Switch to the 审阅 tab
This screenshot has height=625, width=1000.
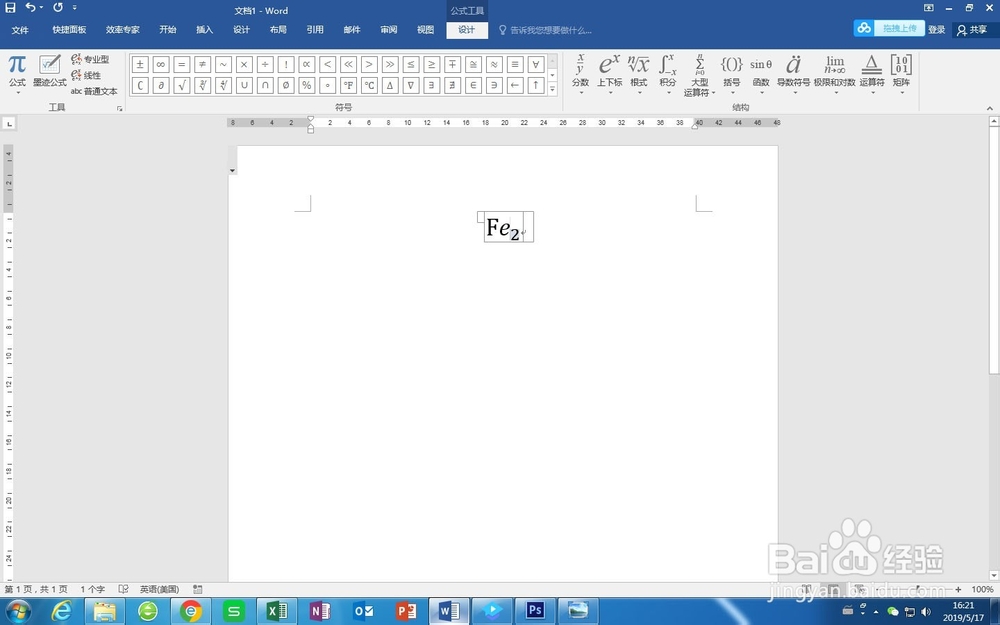(x=389, y=30)
